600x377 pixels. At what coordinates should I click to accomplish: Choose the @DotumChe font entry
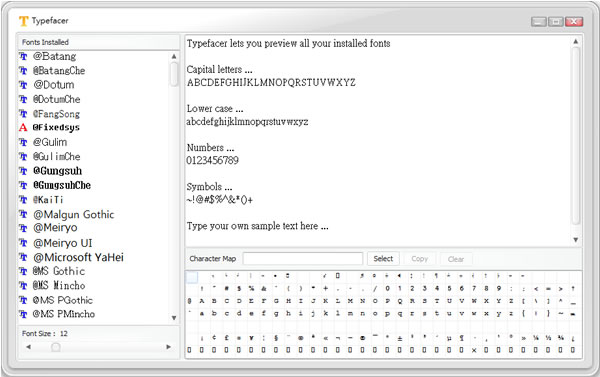tap(57, 100)
